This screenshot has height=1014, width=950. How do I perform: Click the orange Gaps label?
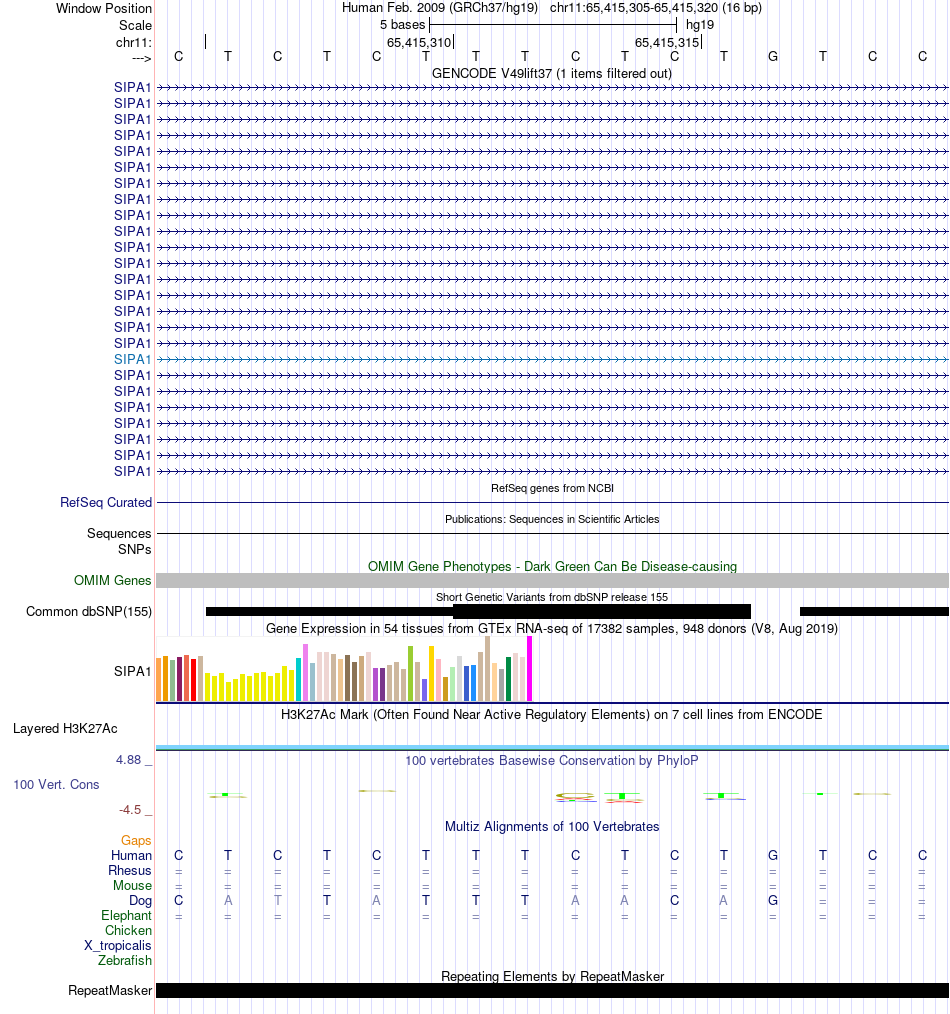pos(136,841)
